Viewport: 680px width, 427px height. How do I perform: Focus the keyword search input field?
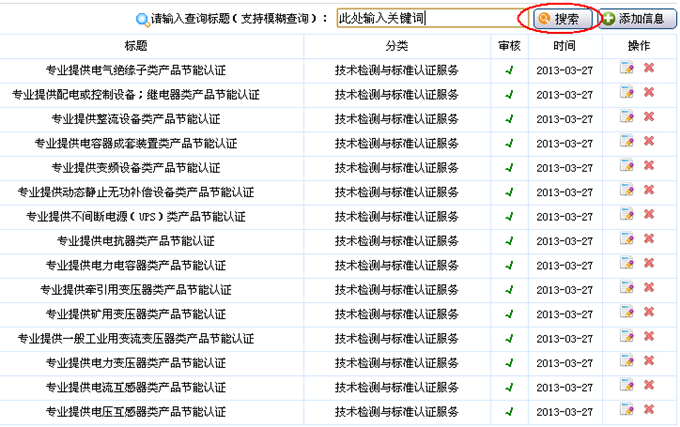pos(428,19)
